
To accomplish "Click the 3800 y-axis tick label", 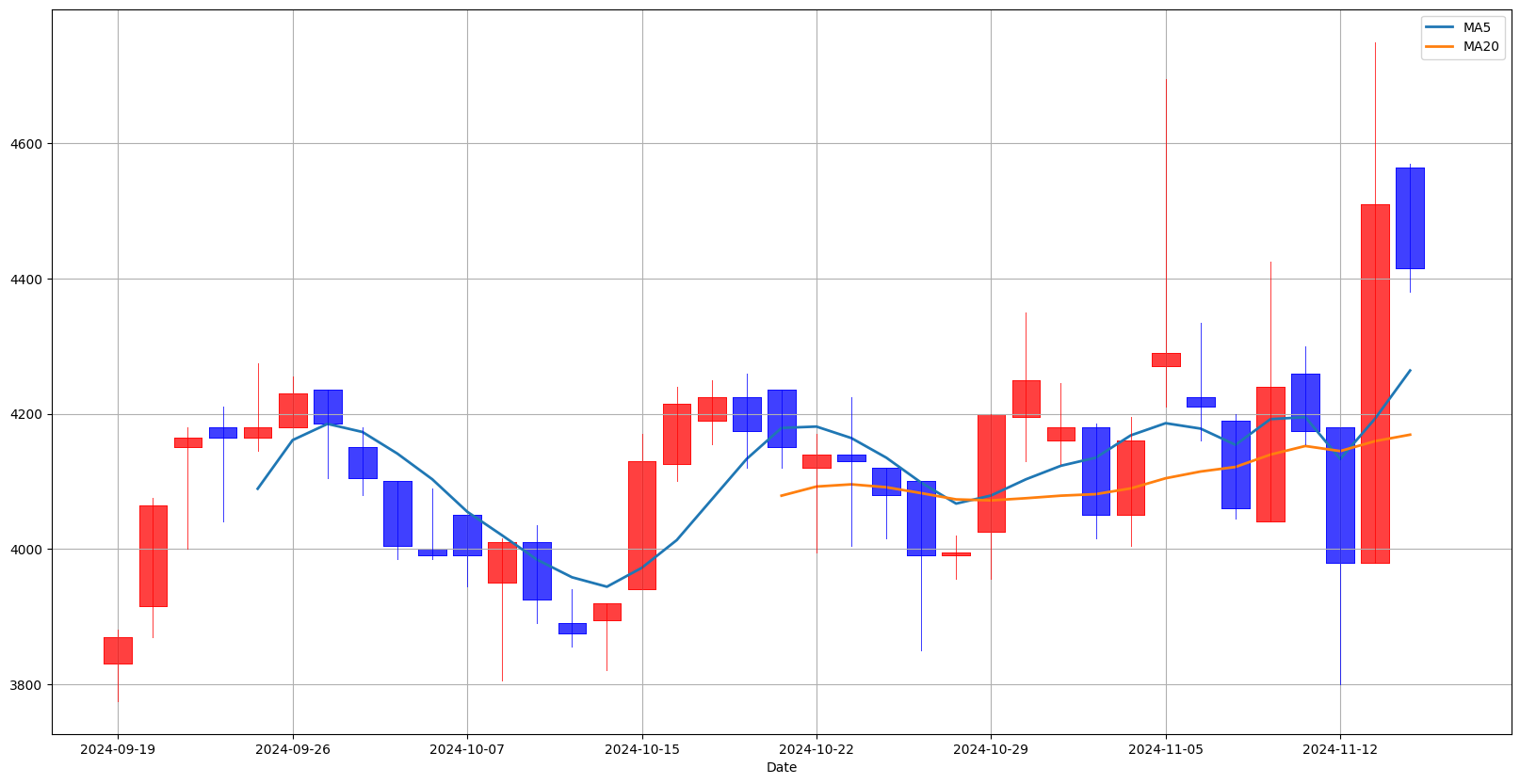I will pyautogui.click(x=27, y=684).
